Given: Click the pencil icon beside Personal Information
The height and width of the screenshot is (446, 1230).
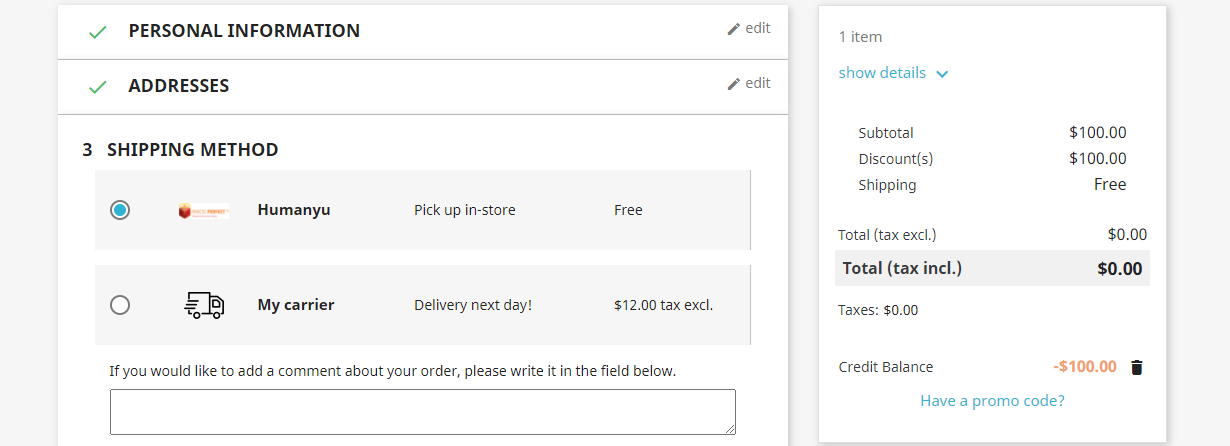Looking at the screenshot, I should coord(734,29).
